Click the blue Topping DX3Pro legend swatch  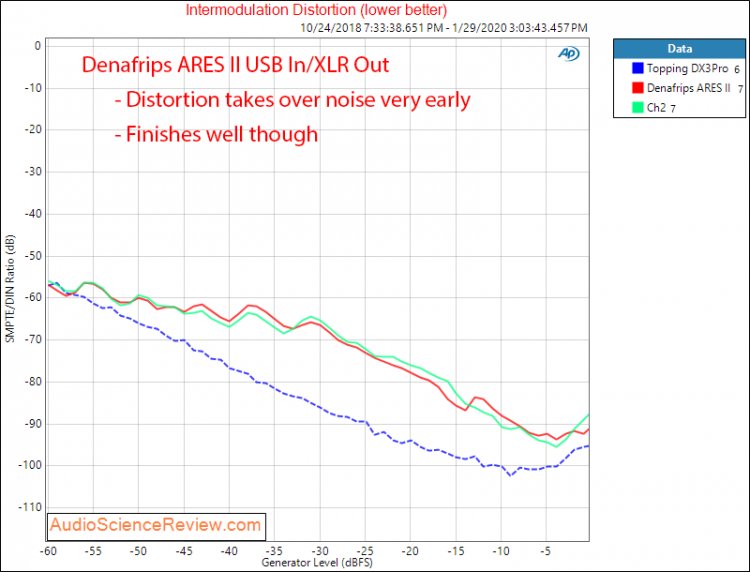pyautogui.click(x=637, y=68)
